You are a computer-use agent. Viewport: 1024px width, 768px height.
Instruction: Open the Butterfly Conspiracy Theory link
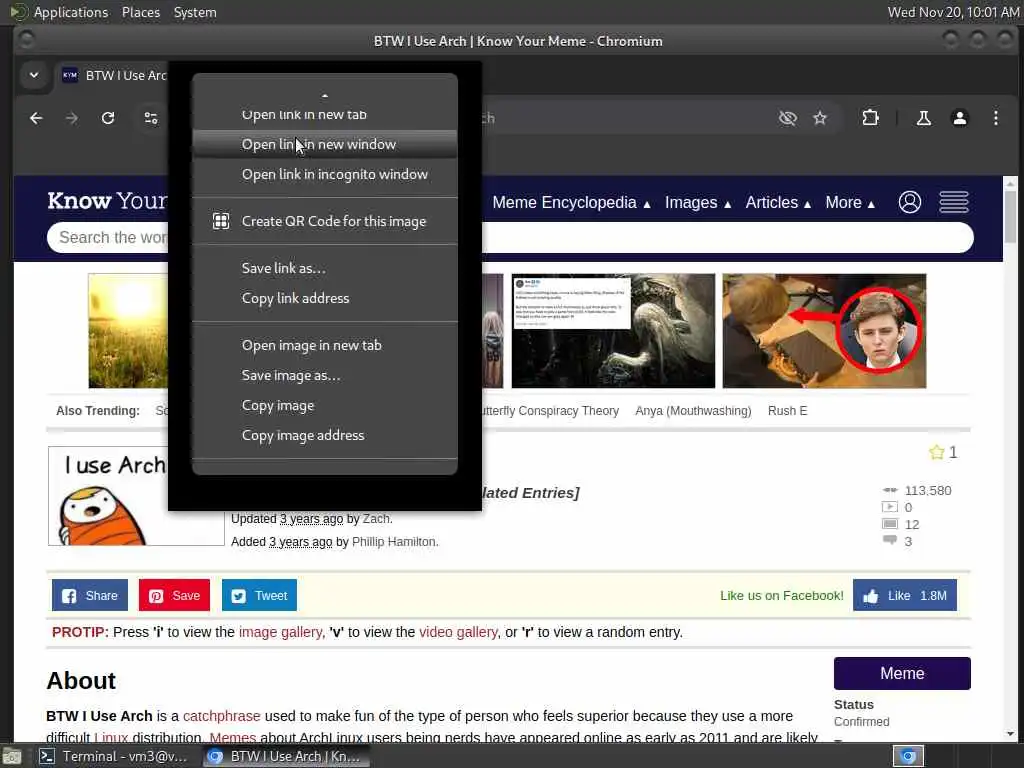click(551, 411)
